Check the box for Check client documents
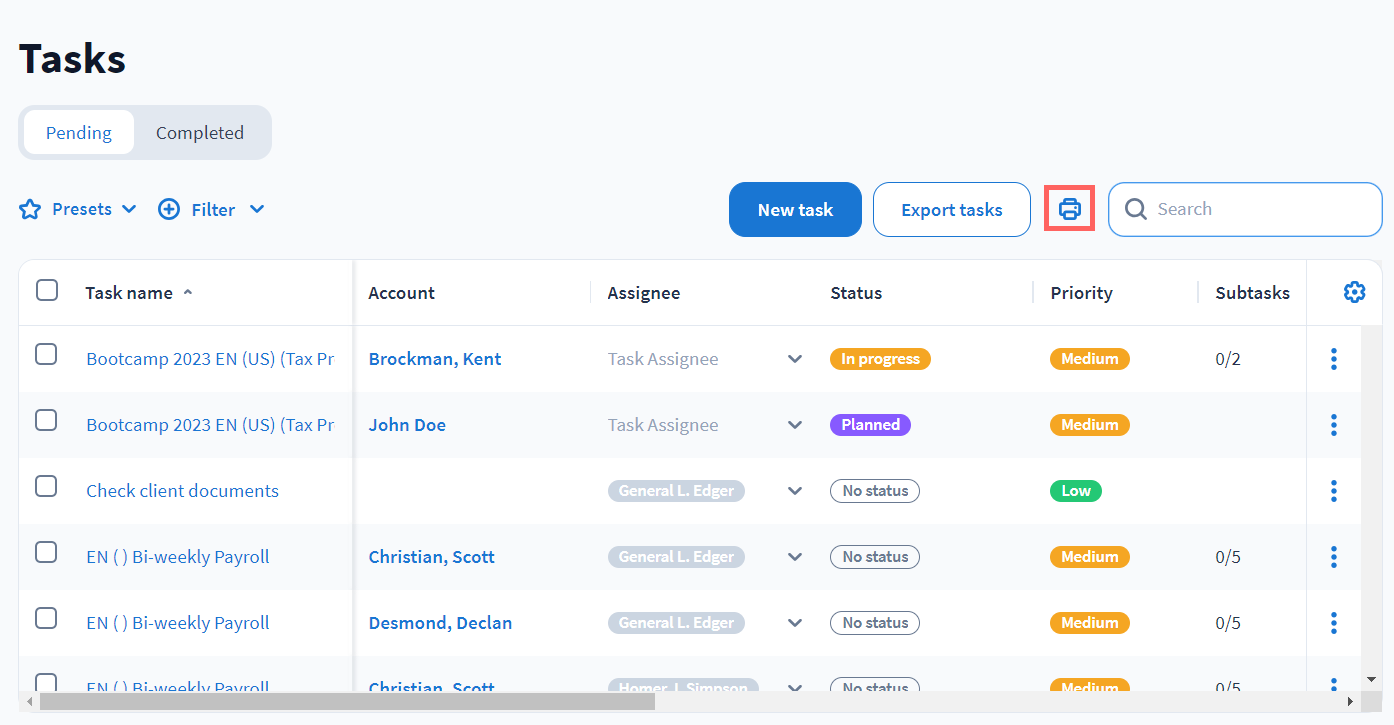 click(x=47, y=487)
